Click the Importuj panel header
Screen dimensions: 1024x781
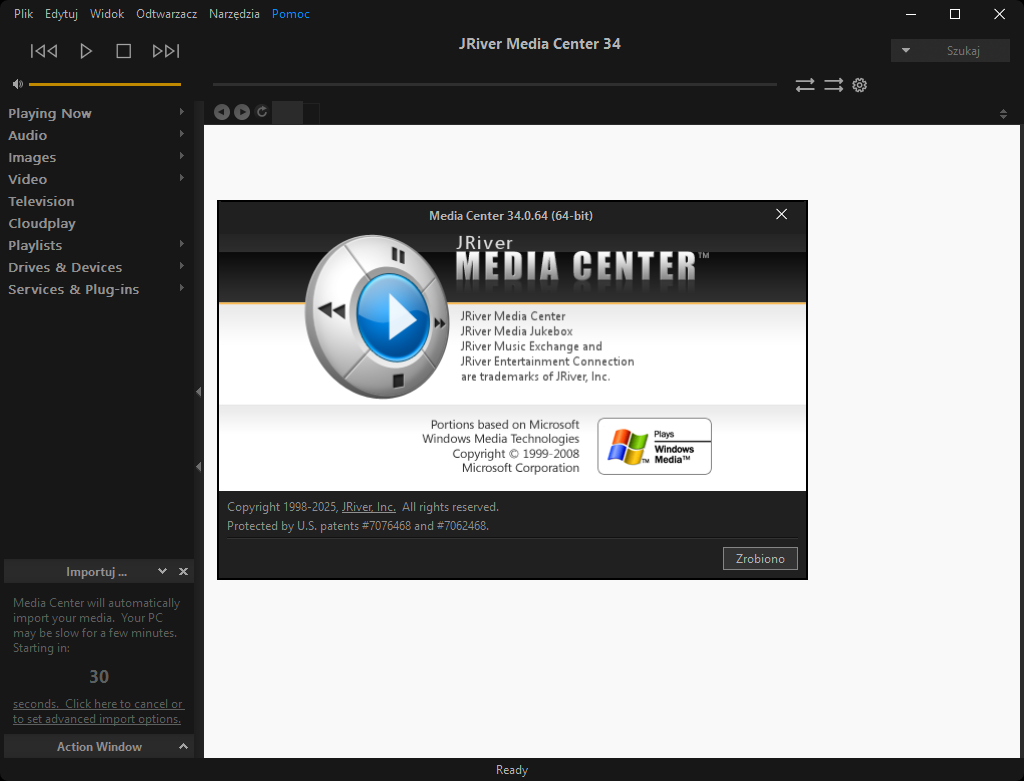click(x=97, y=571)
